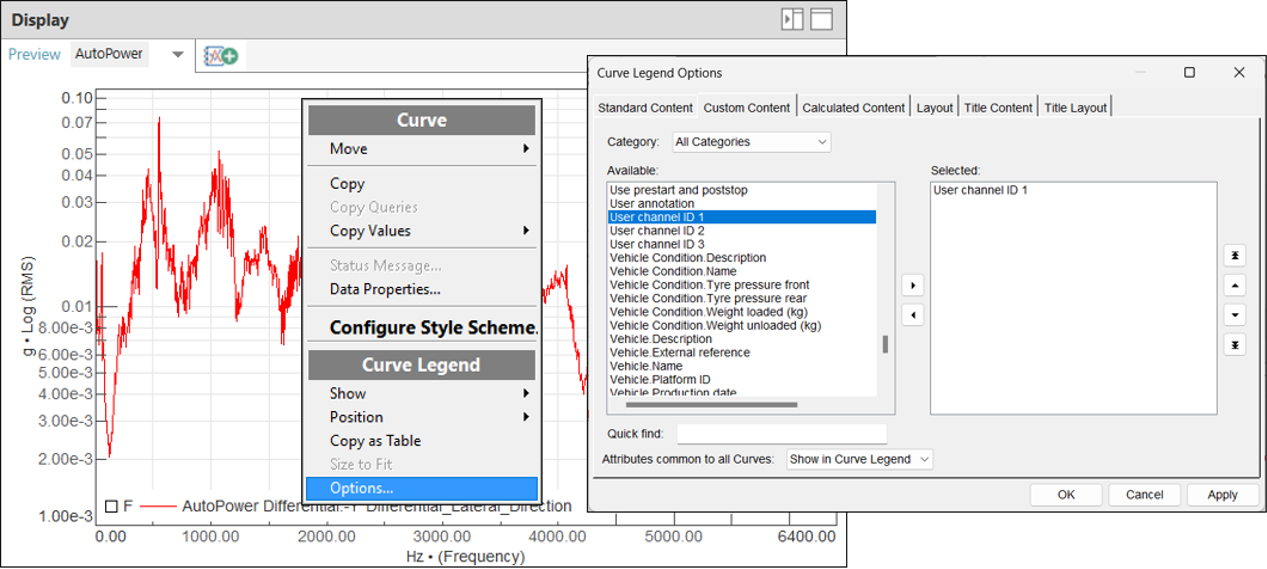Move selected item to top of list
1267x569 pixels.
1235,256
